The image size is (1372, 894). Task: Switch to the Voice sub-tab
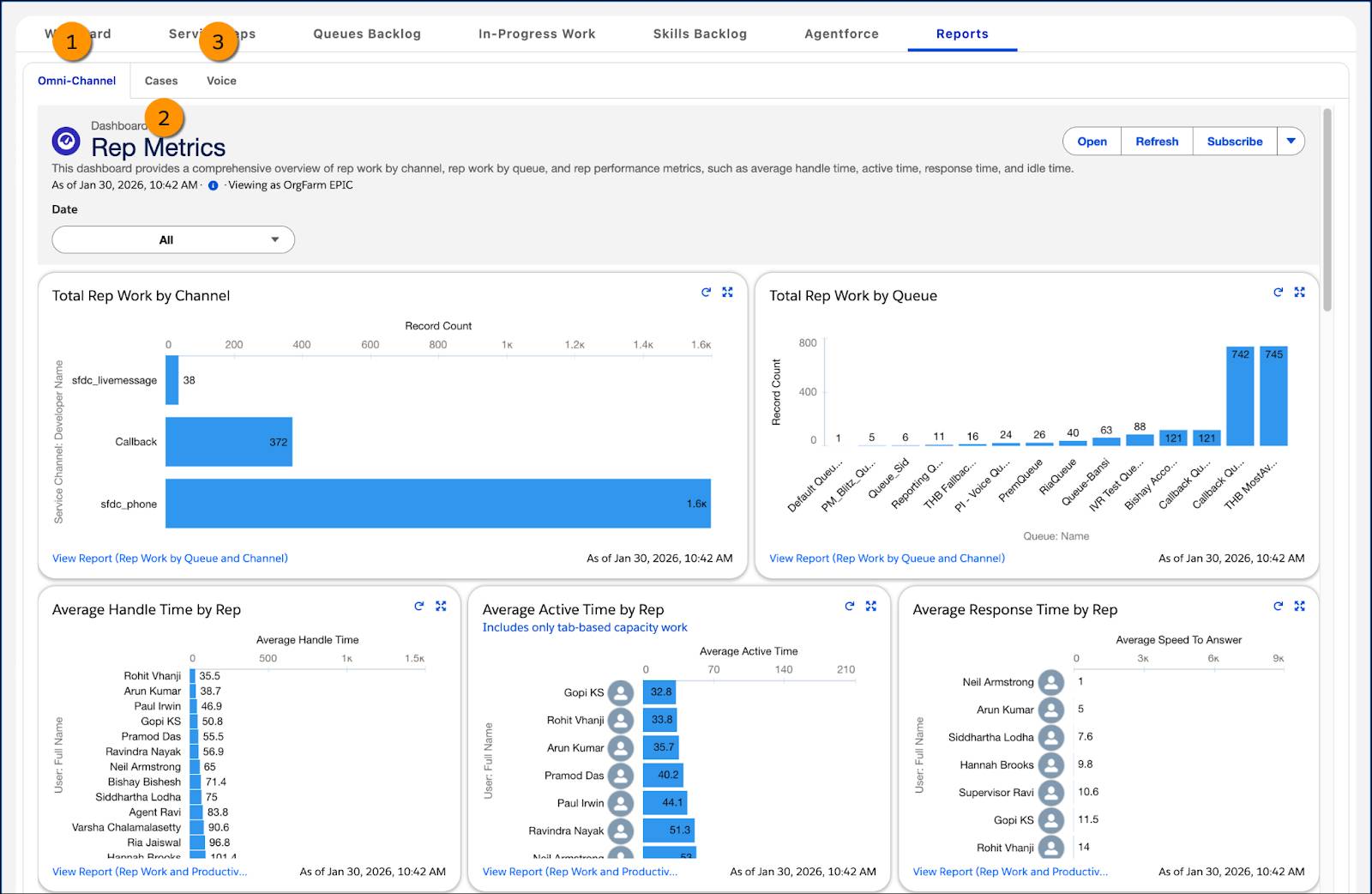[x=221, y=81]
